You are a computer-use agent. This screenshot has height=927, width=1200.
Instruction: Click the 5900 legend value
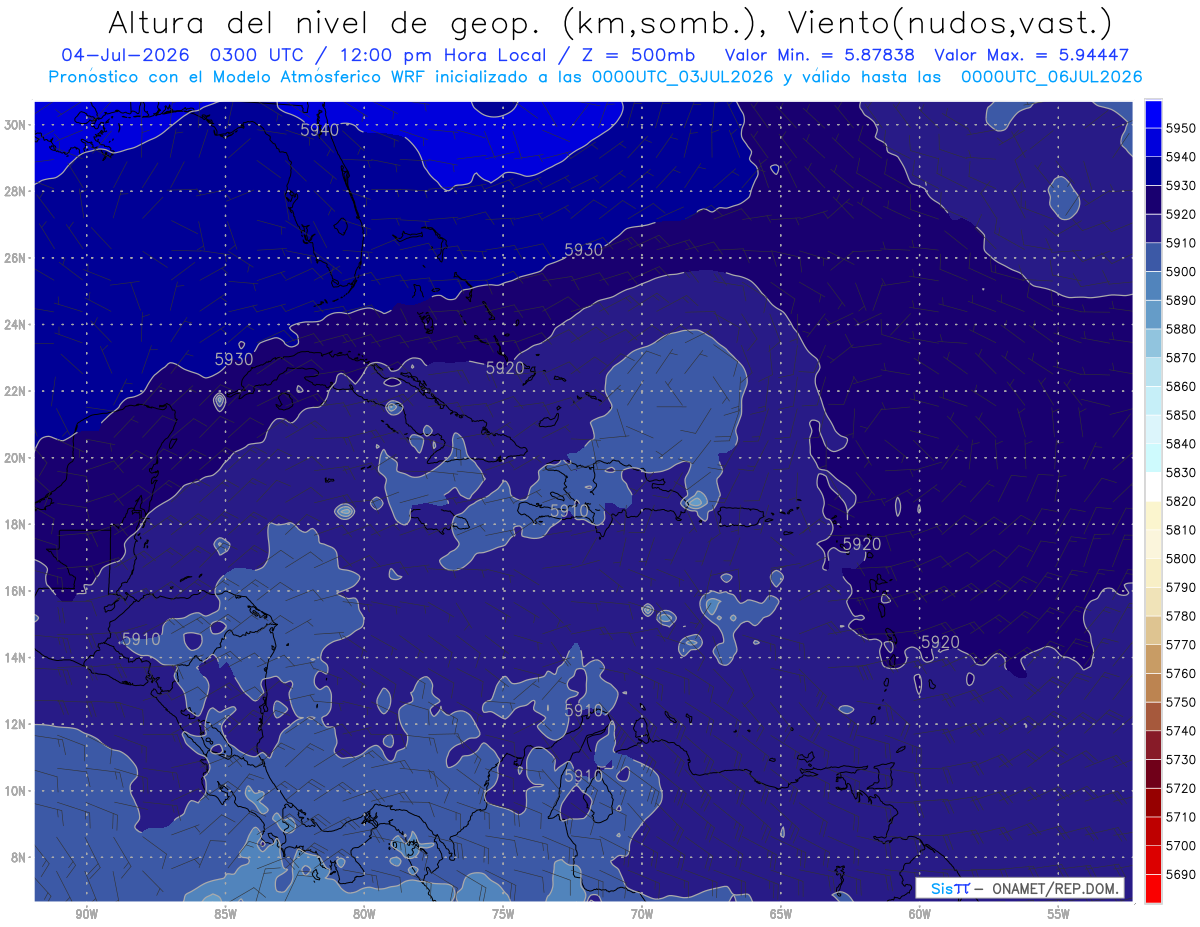pyautogui.click(x=1181, y=272)
